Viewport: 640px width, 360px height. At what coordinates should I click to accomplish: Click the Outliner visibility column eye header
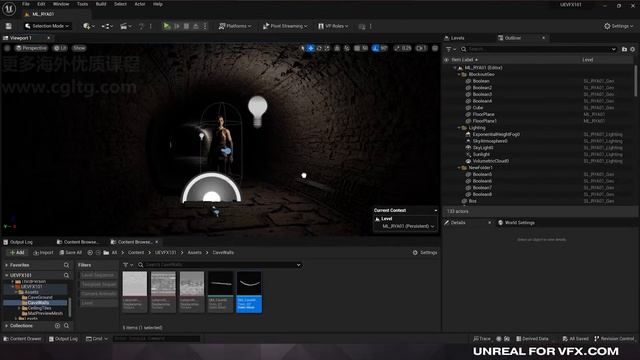coord(446,60)
